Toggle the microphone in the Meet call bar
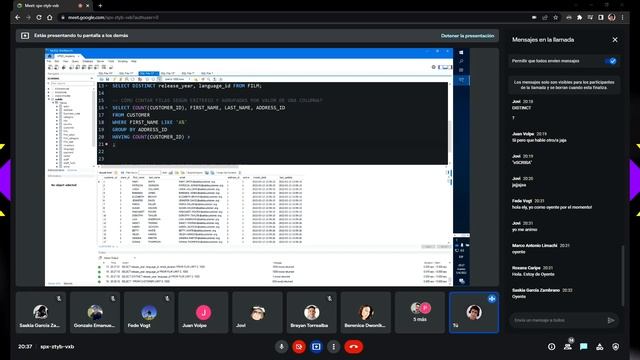640x360 pixels. (281, 347)
